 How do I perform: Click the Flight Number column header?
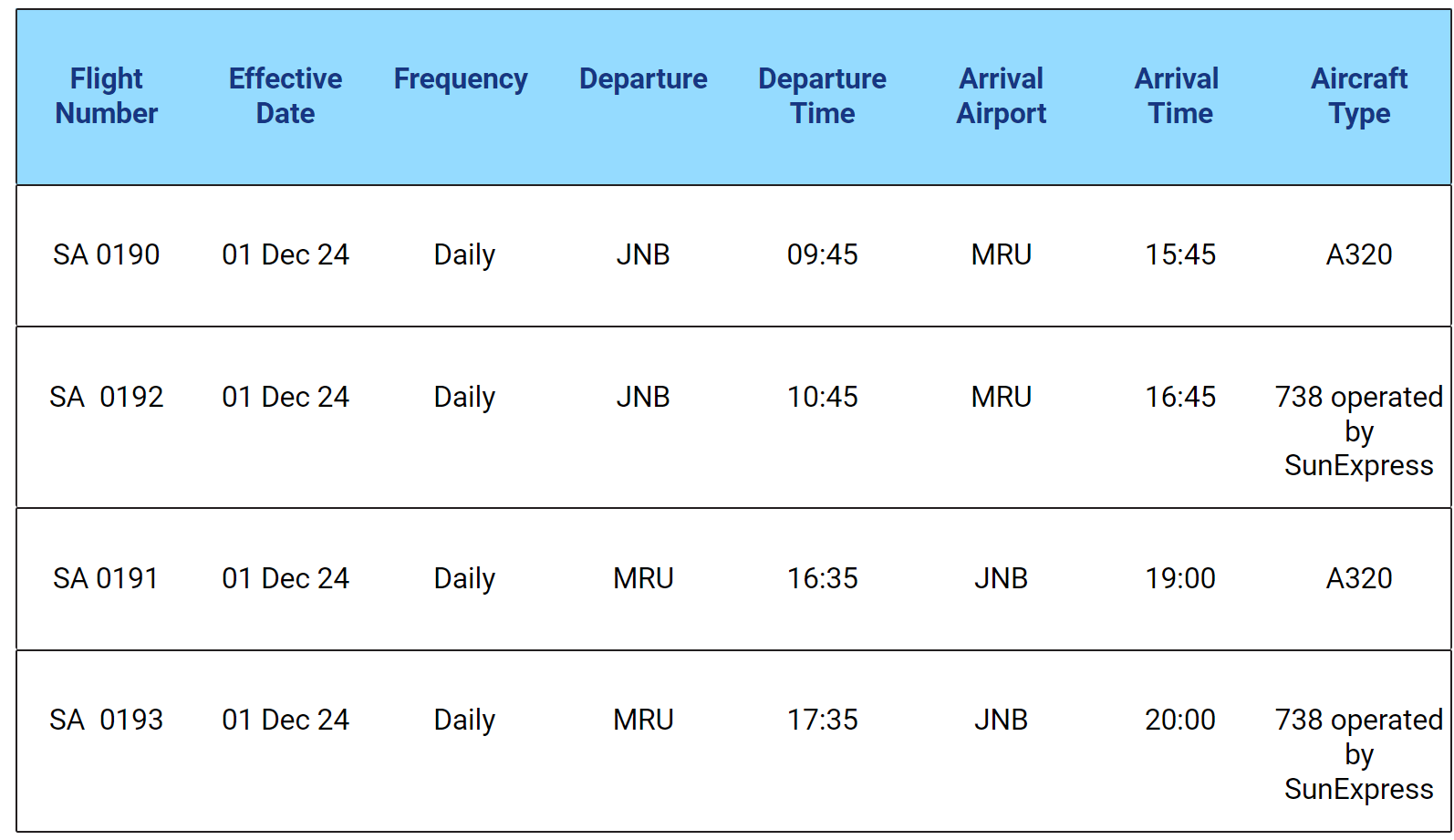(107, 96)
